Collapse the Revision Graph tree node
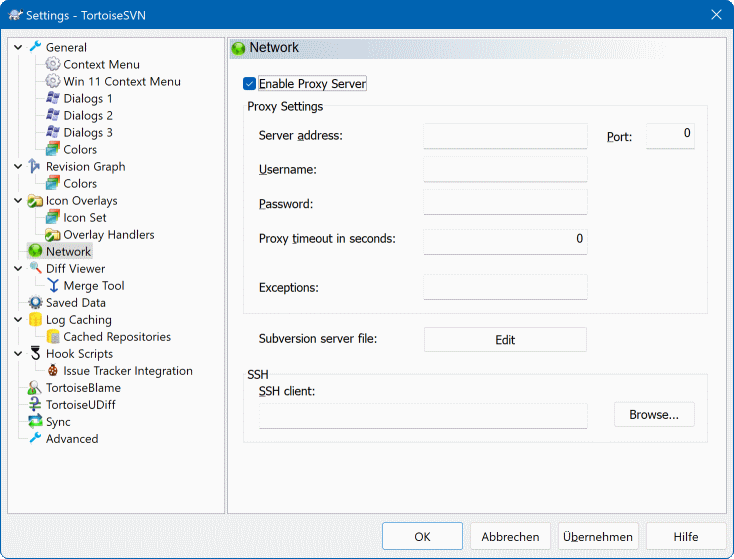734x559 pixels. (18, 166)
